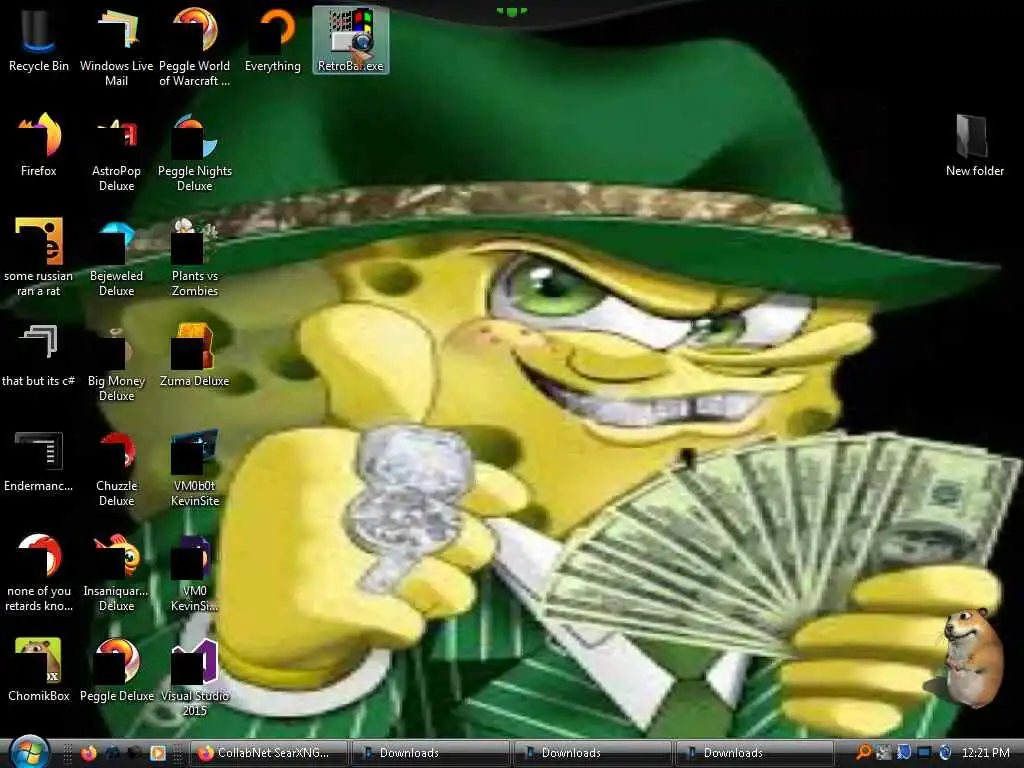
Task: Open media player Quick Launch icon
Action: coord(158,753)
